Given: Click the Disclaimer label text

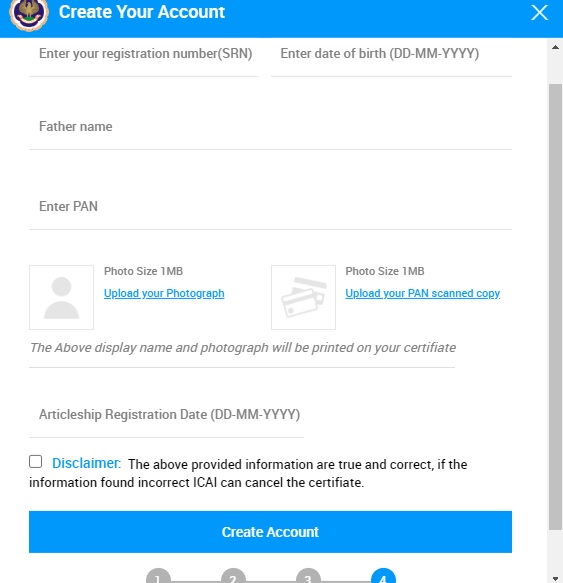Looking at the screenshot, I should click(86, 463).
